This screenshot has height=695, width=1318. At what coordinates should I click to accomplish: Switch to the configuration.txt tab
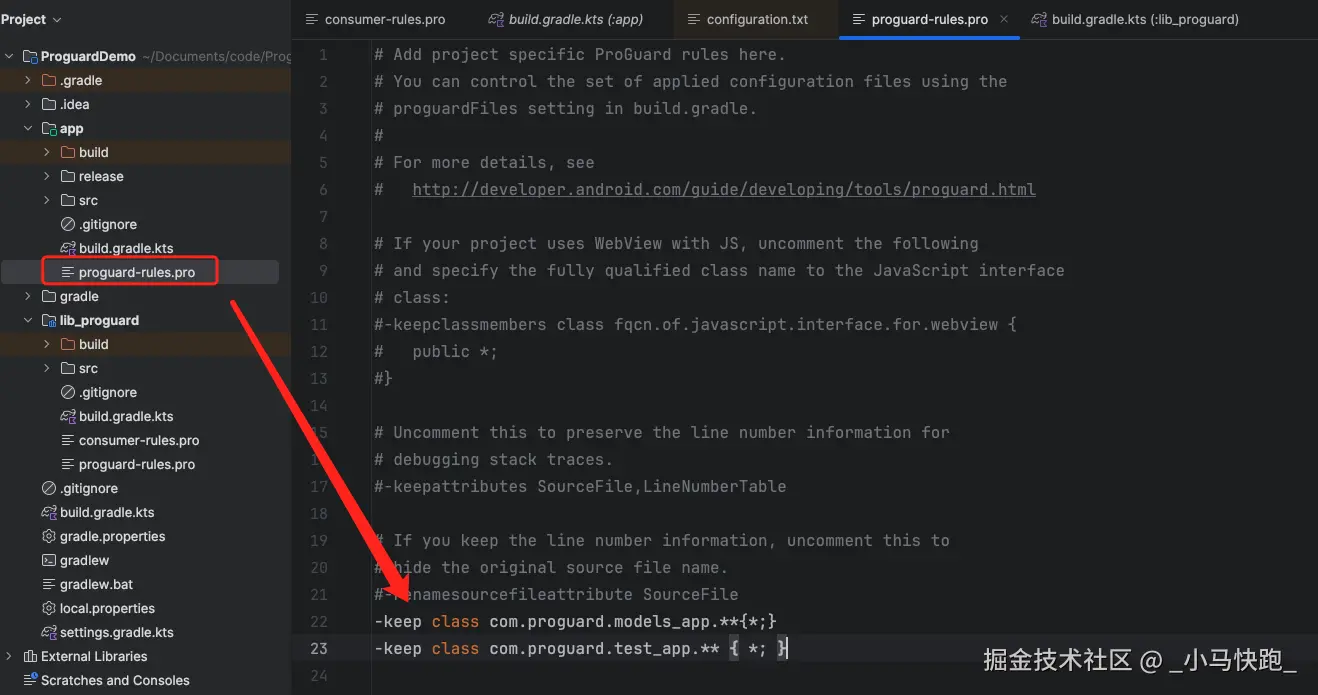[x=756, y=19]
